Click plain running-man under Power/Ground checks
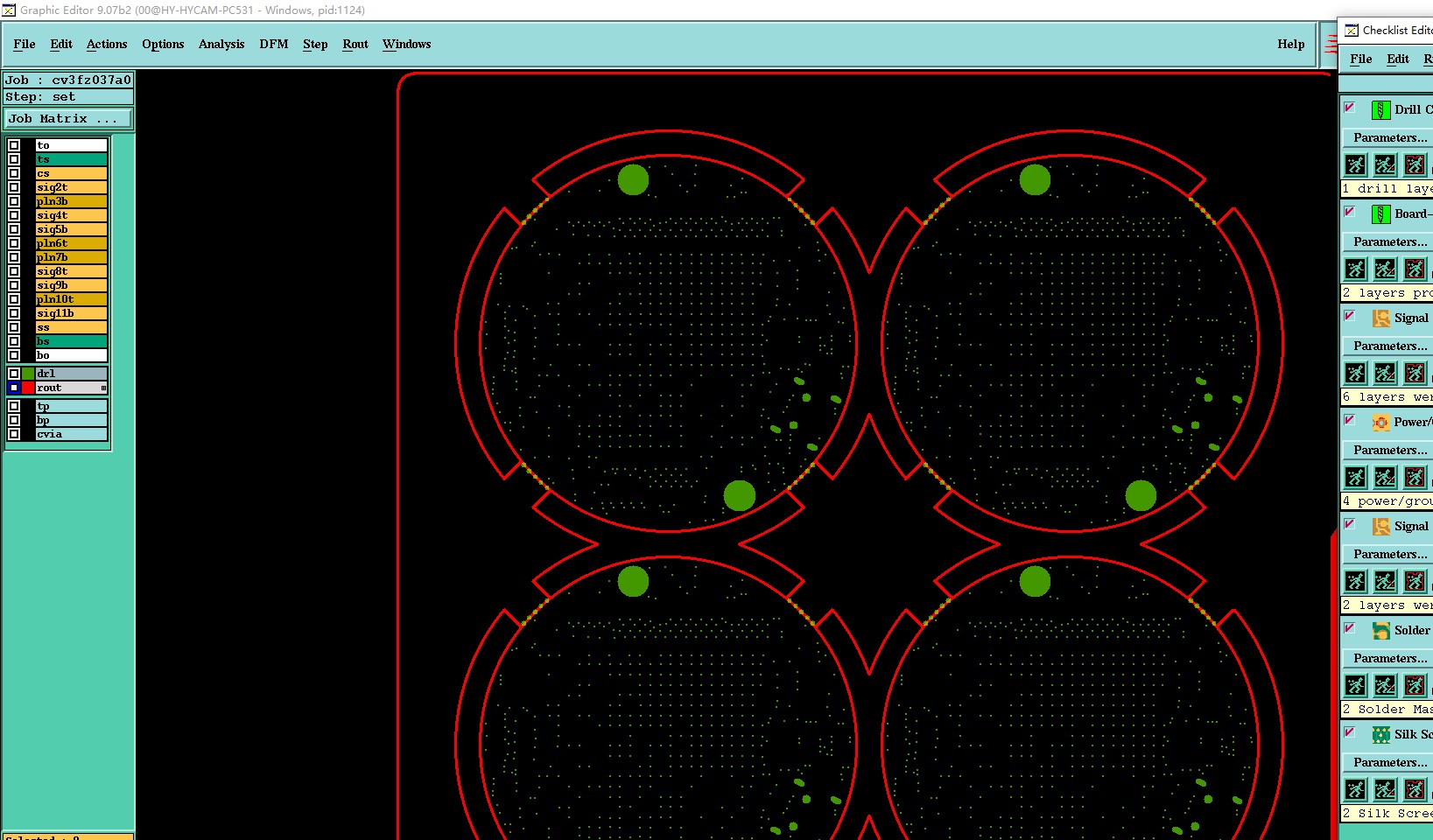 click(x=1355, y=477)
